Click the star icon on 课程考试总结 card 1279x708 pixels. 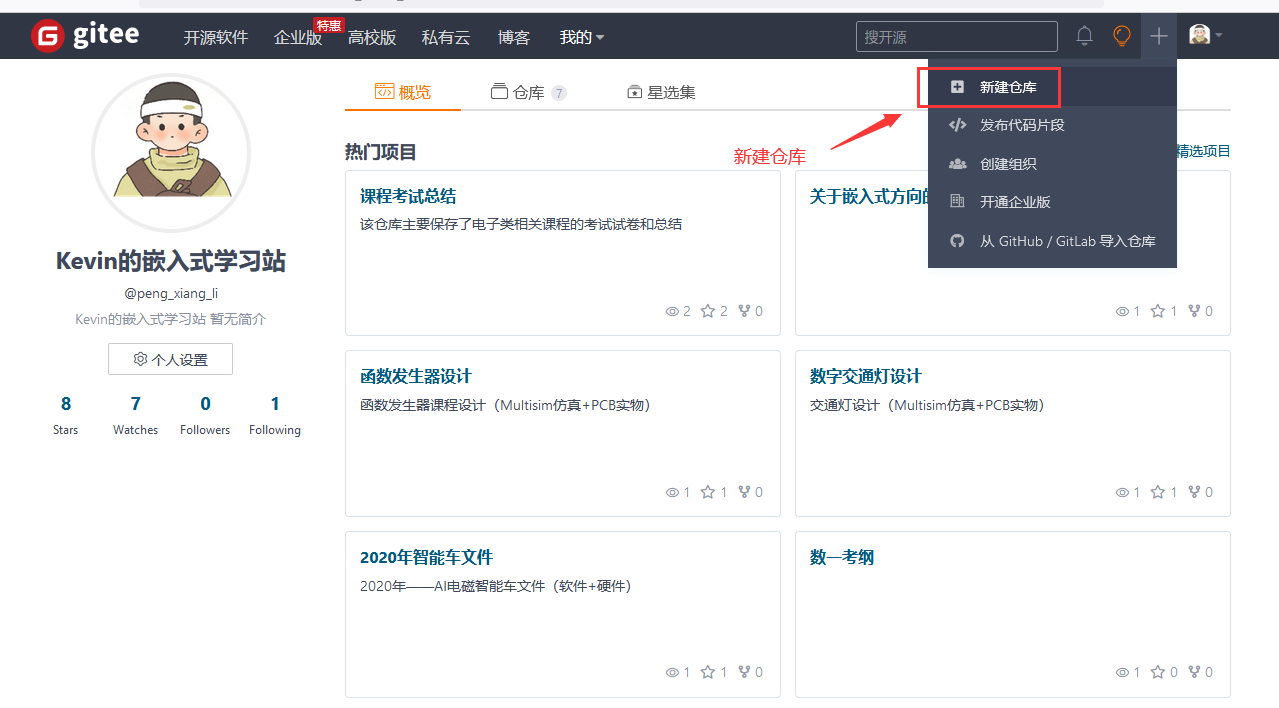(708, 311)
